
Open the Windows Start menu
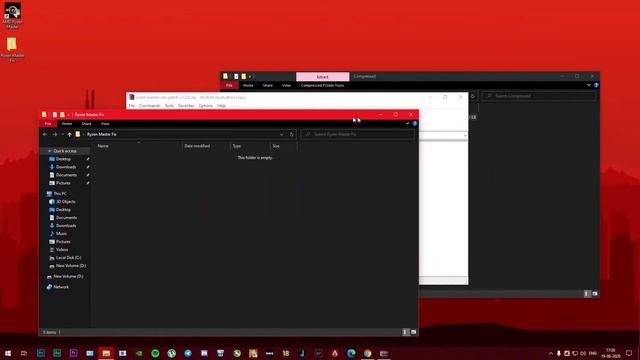pyautogui.click(x=8, y=353)
